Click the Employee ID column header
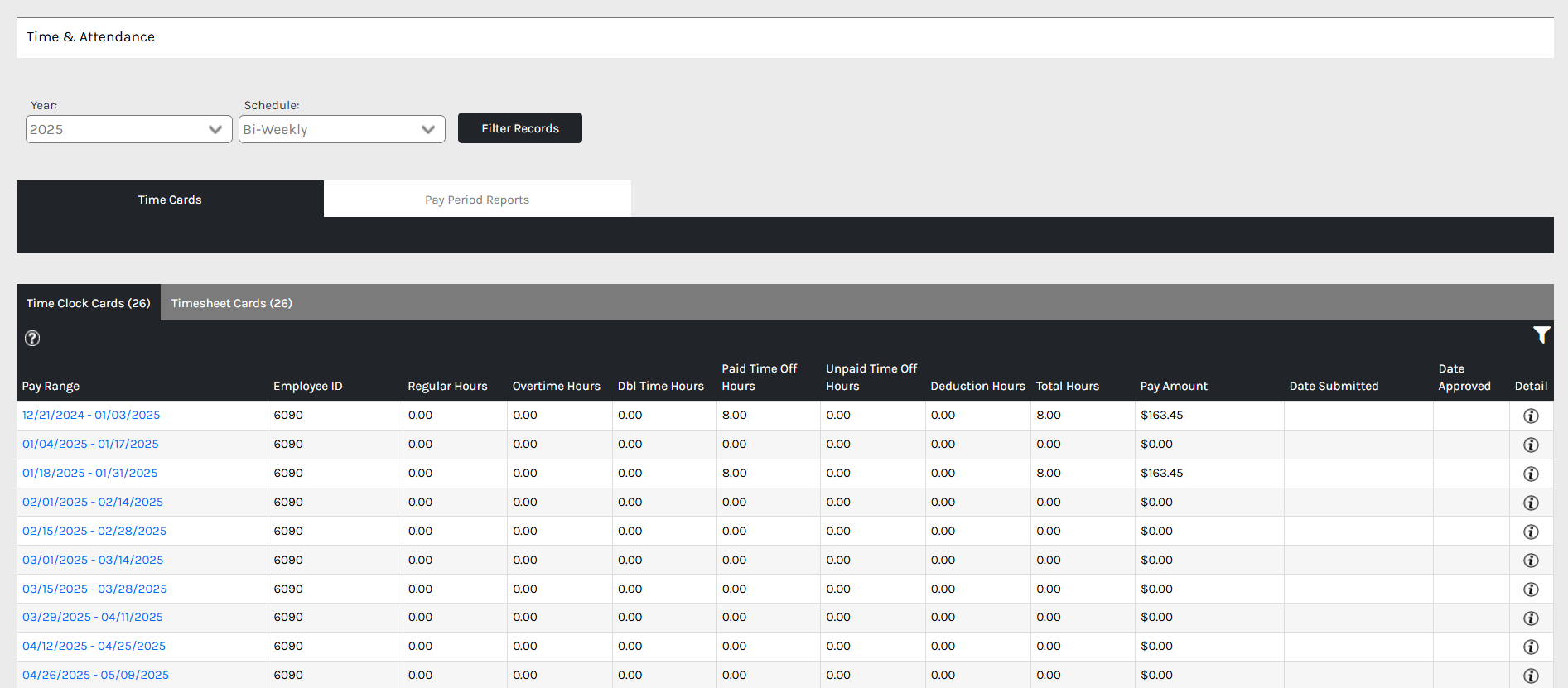Screen dimensions: 1568x688 pos(308,386)
